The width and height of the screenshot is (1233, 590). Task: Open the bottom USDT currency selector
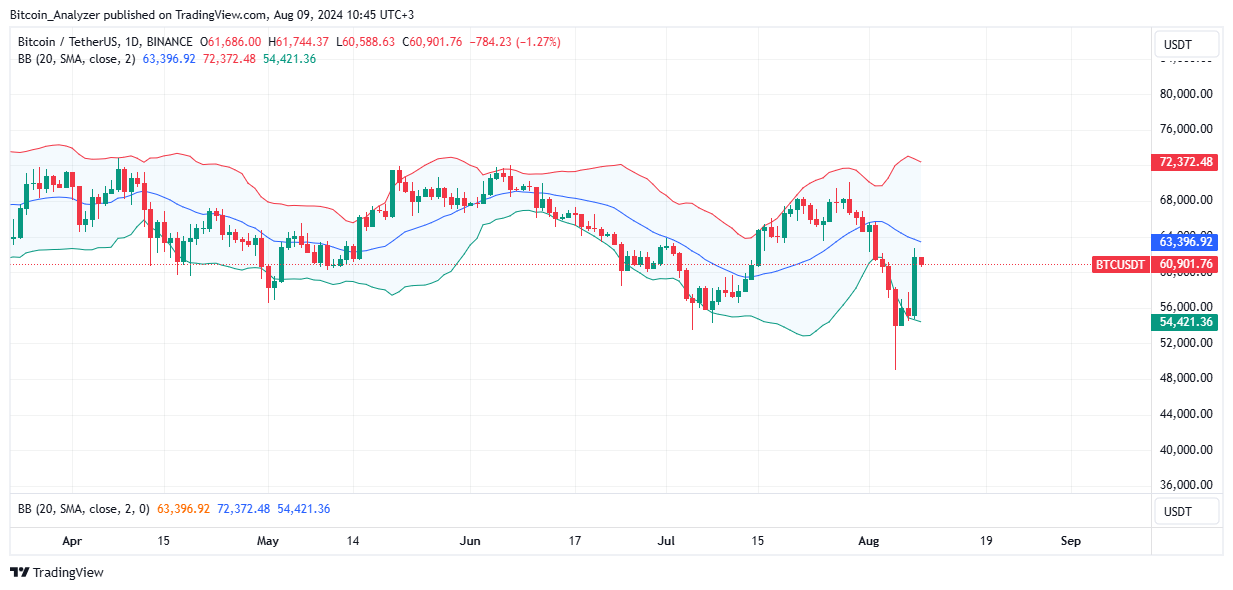[x=1186, y=511]
